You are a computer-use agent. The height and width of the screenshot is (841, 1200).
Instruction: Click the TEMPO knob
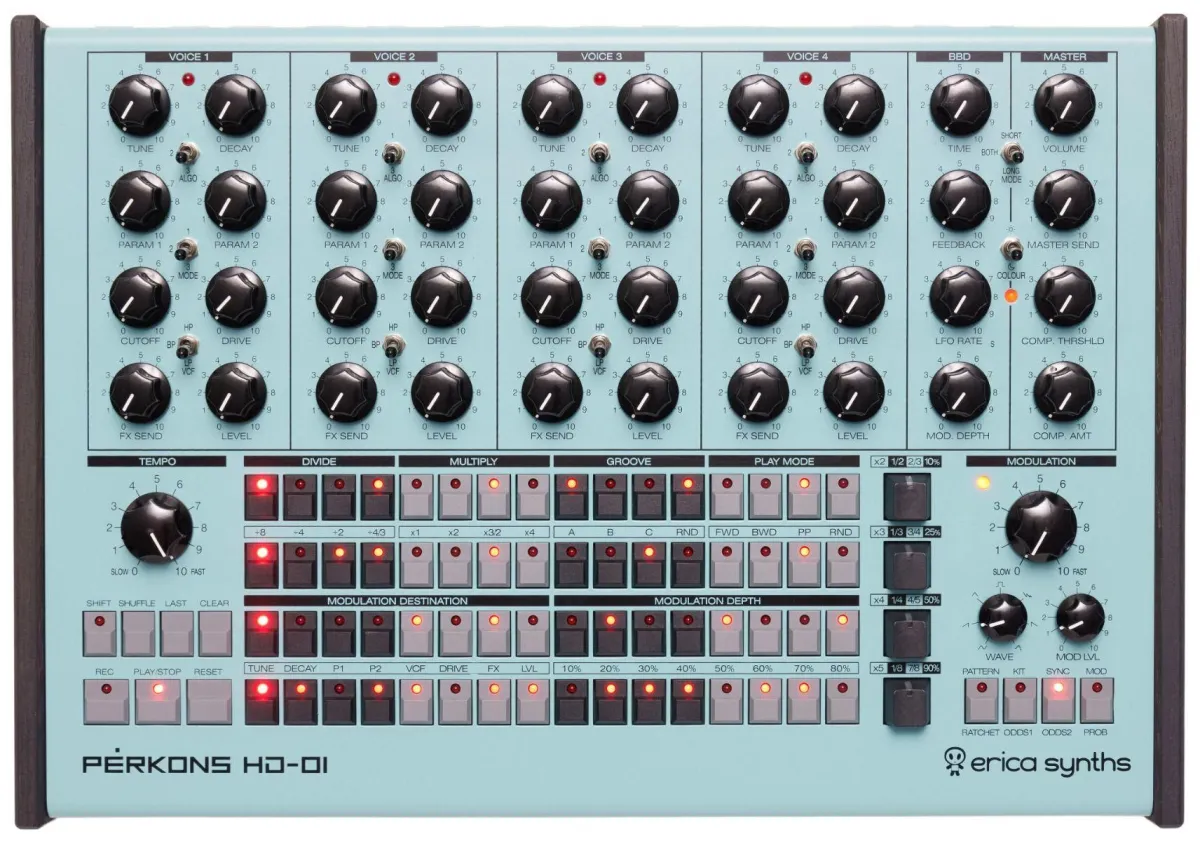coord(157,526)
